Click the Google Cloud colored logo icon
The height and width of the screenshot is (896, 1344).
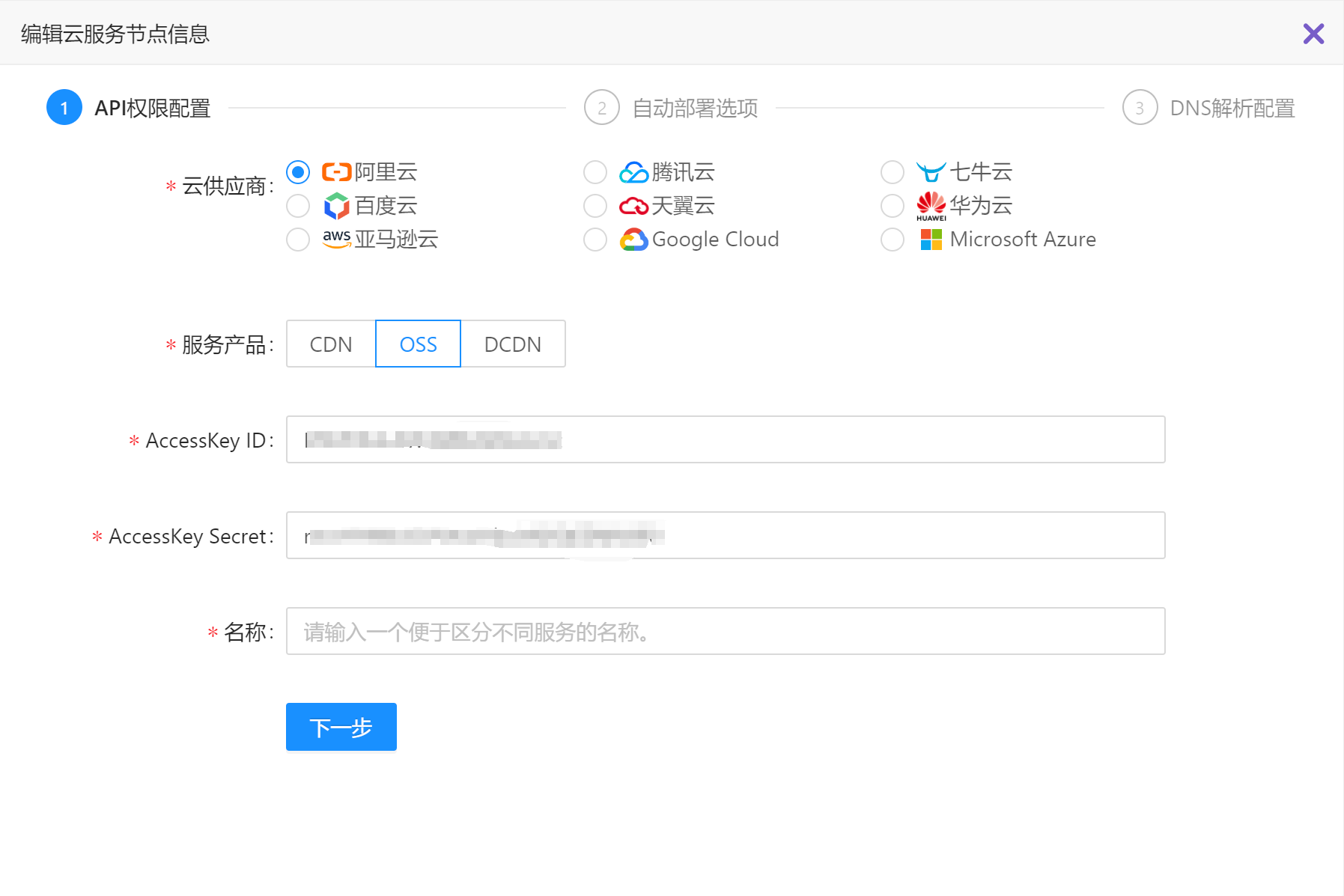coord(633,240)
